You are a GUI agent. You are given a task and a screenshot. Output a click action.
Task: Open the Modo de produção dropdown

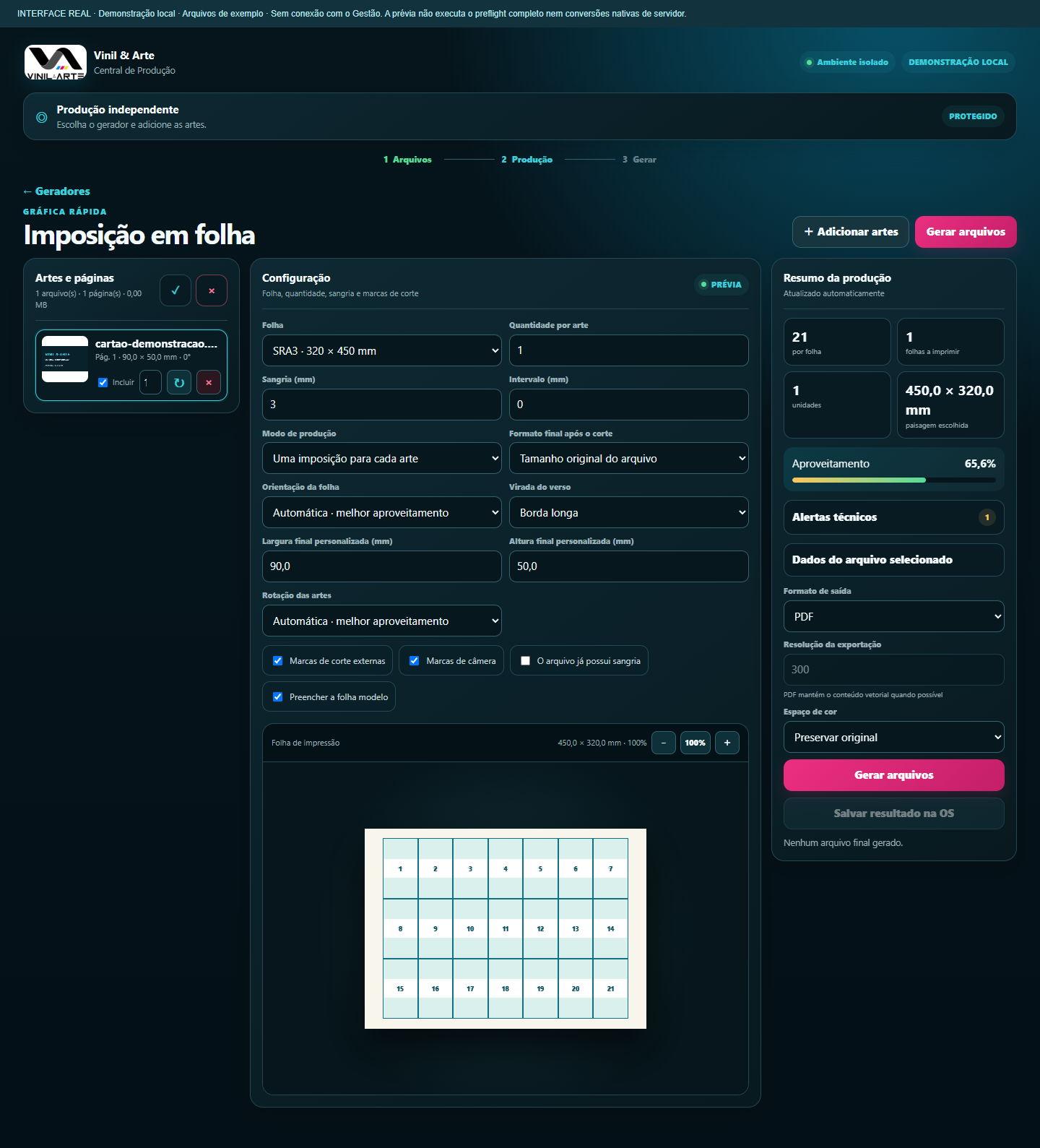[x=382, y=458]
